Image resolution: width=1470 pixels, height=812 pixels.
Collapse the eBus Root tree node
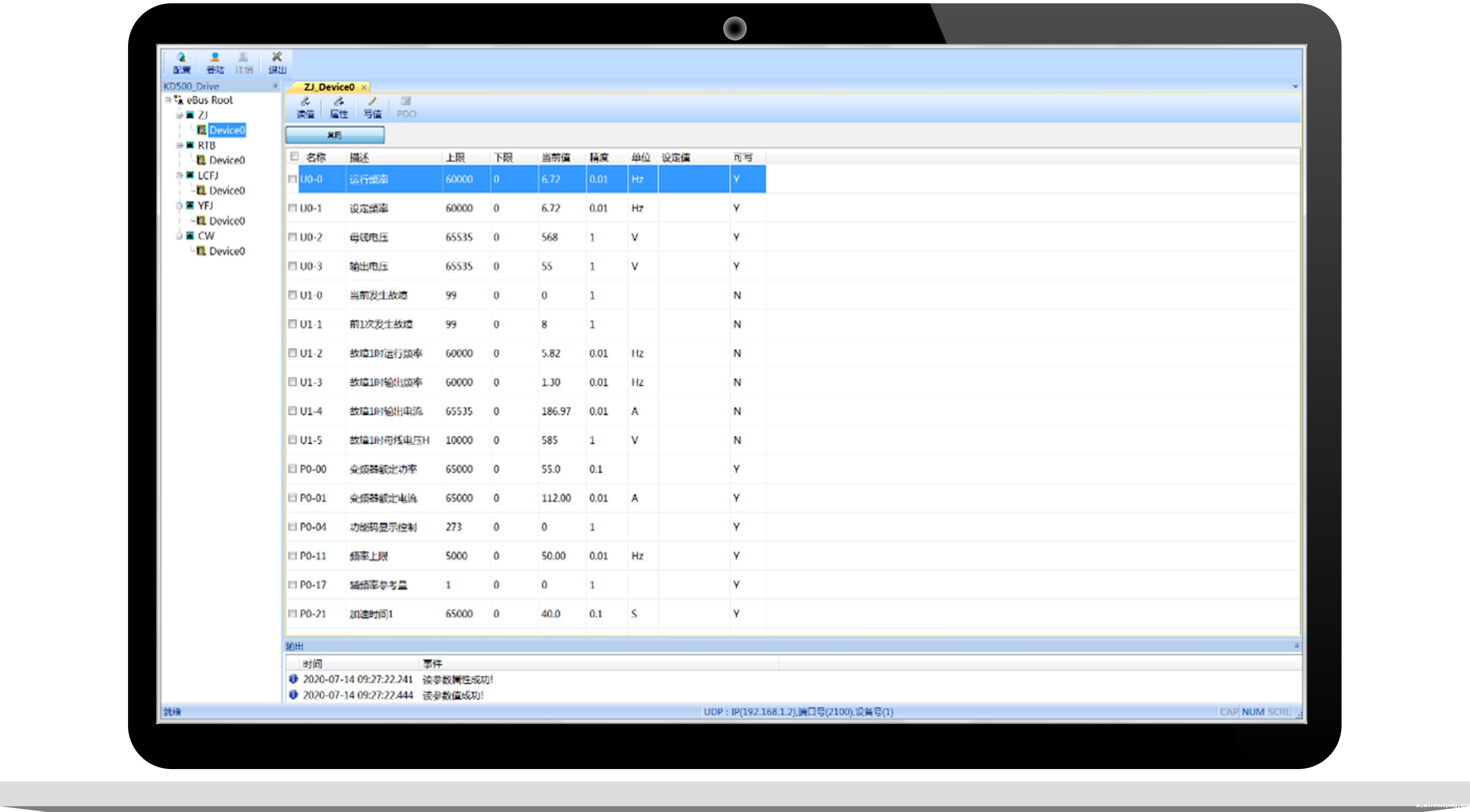(169, 100)
